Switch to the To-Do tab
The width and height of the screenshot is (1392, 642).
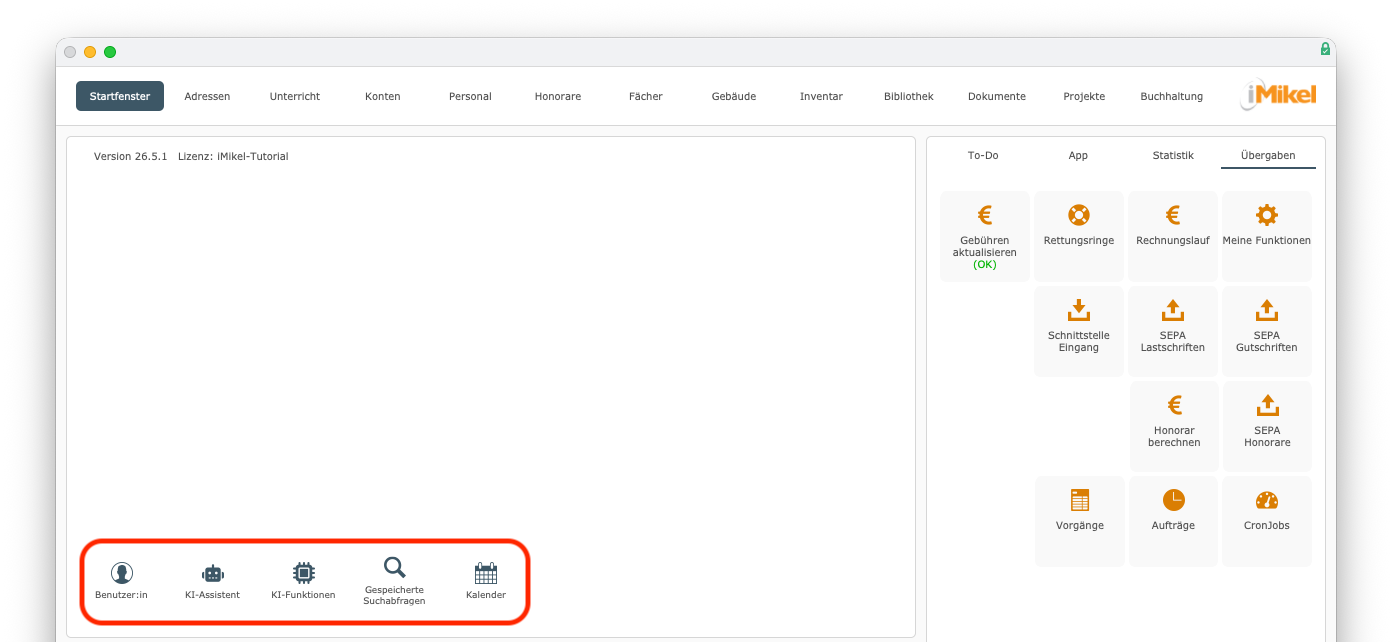983,155
